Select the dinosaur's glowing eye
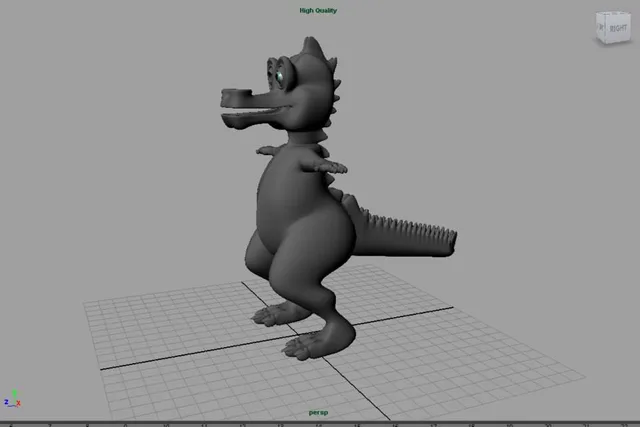 [x=280, y=76]
